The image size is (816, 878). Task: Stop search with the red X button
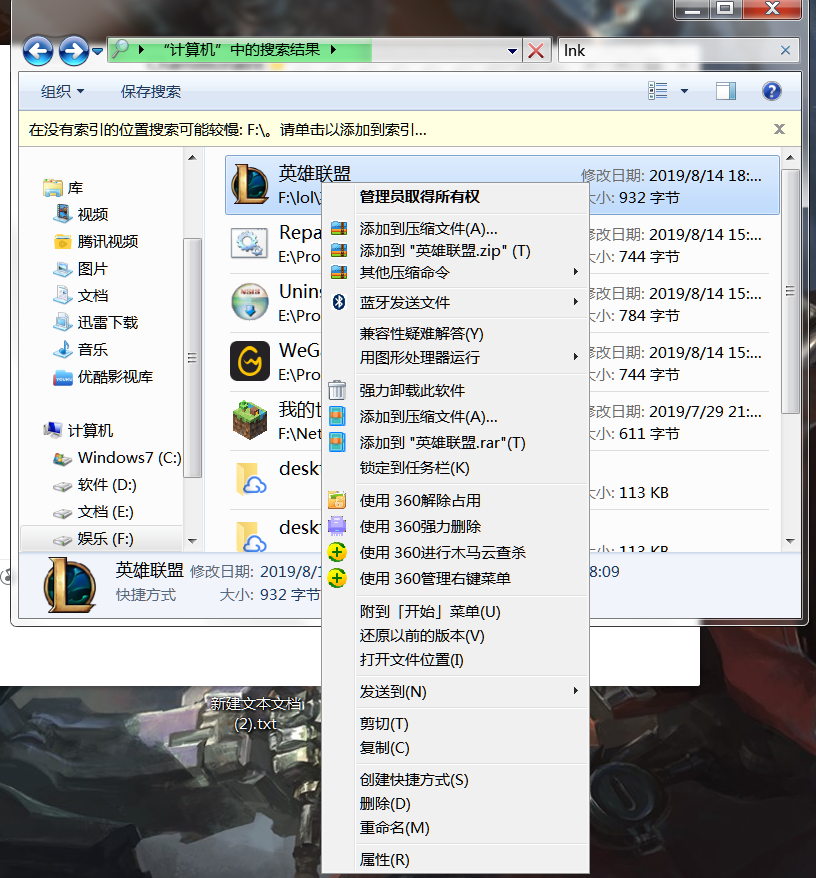pyautogui.click(x=536, y=51)
